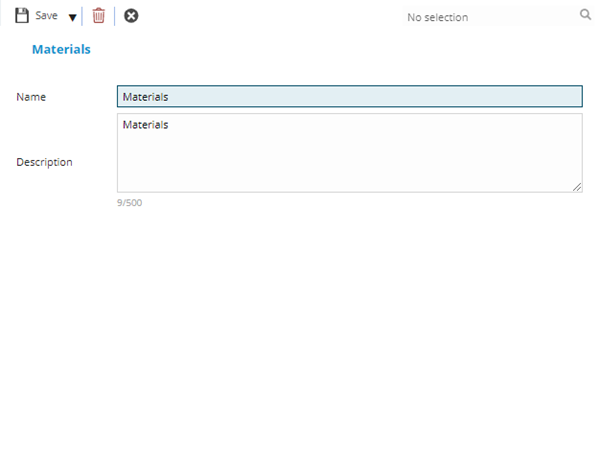The height and width of the screenshot is (461, 600).
Task: Focus the Name input field
Action: (350, 97)
